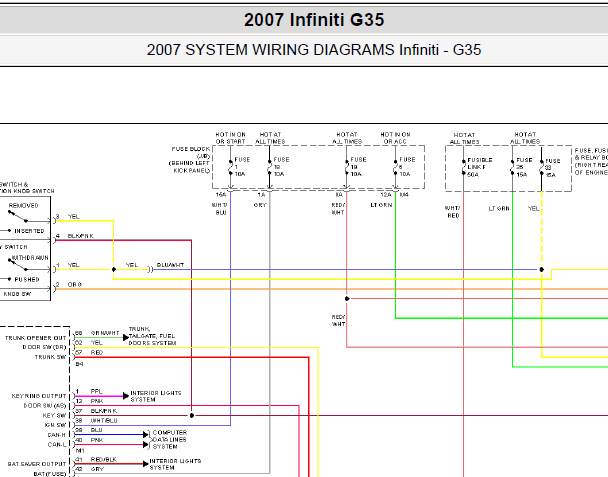
Task: Select the TRUNK OPENER OUT terminal label
Action: click(x=35, y=338)
